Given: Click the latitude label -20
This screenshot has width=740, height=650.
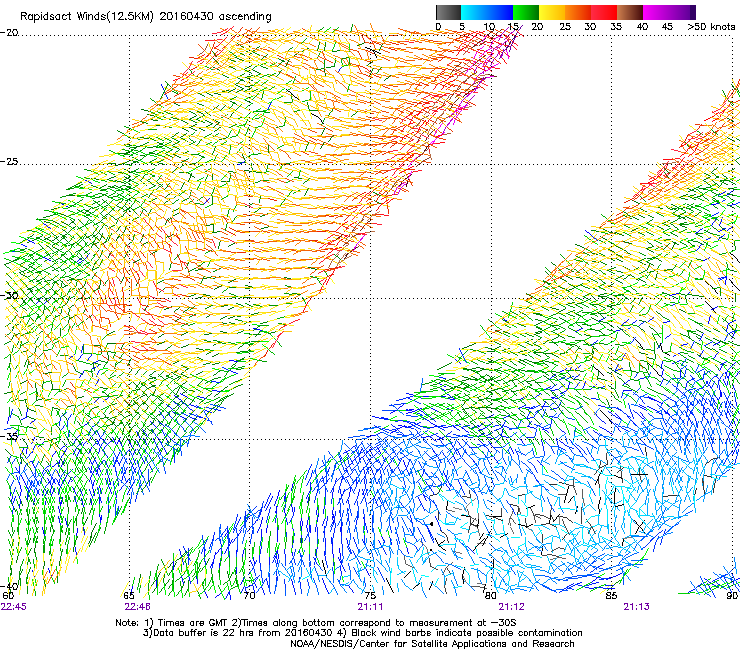Looking at the screenshot, I should (9, 33).
